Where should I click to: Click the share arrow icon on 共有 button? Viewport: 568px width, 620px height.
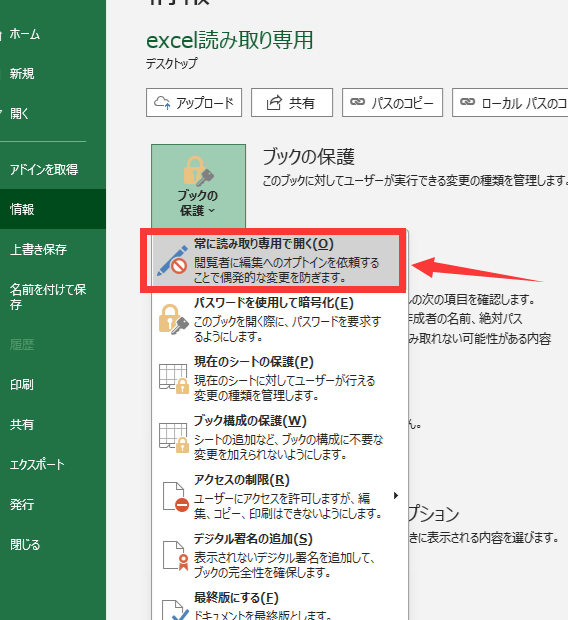pos(274,103)
